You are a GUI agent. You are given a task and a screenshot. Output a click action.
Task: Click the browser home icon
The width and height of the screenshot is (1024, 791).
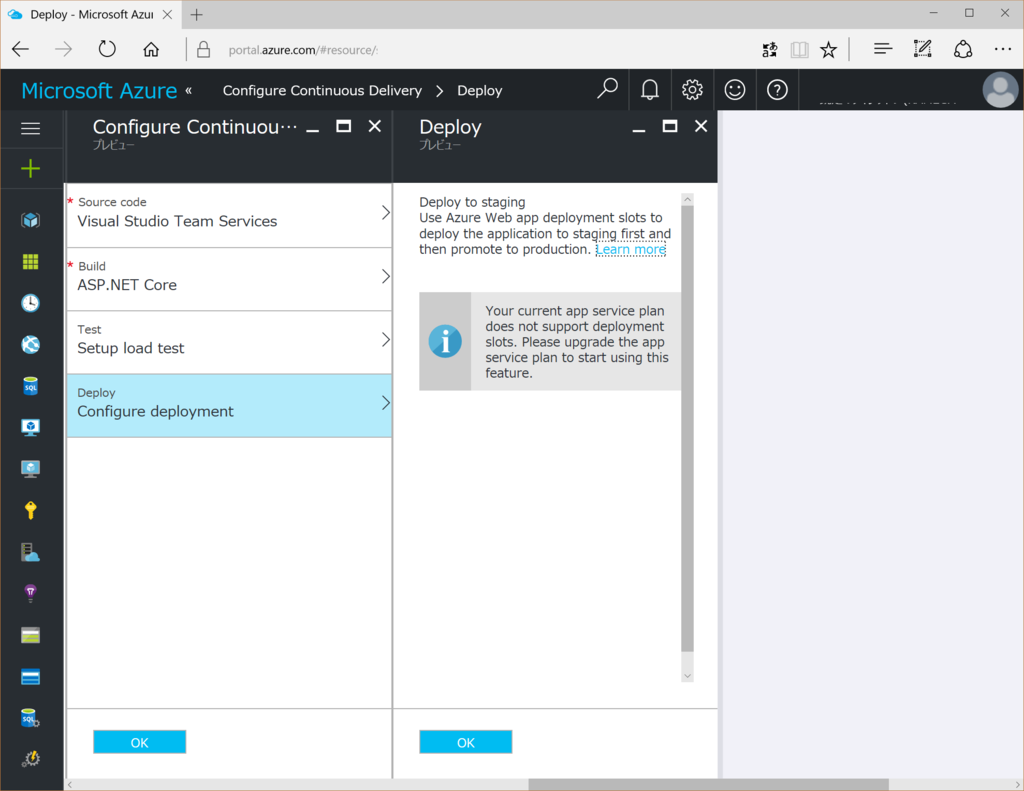[151, 49]
